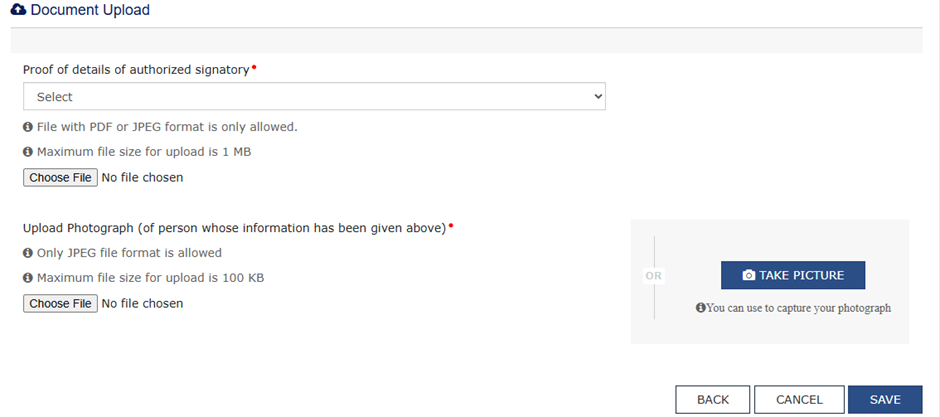Click the chevron arrow of the Select dropdown
Viewport: 940px width, 417px height.
pyautogui.click(x=598, y=97)
